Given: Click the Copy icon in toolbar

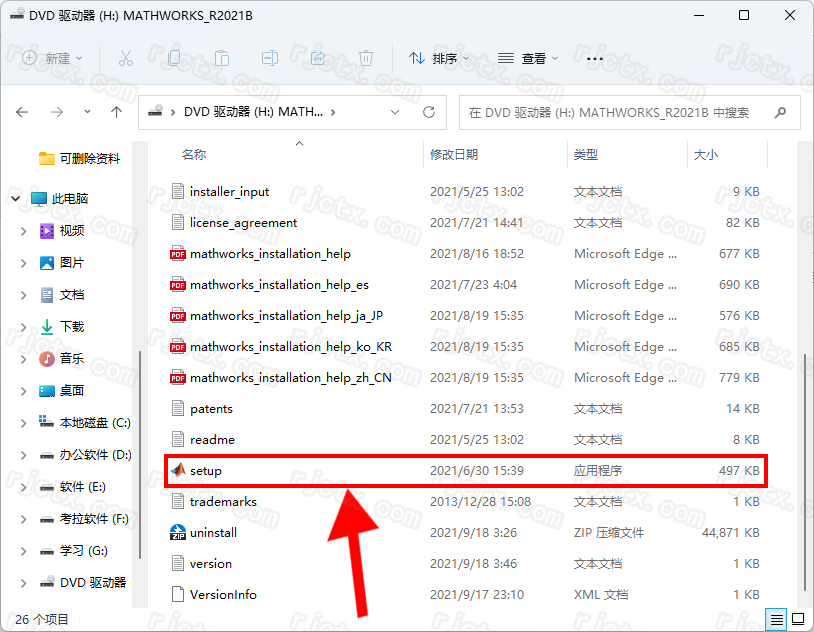Looking at the screenshot, I should click(x=174, y=58).
